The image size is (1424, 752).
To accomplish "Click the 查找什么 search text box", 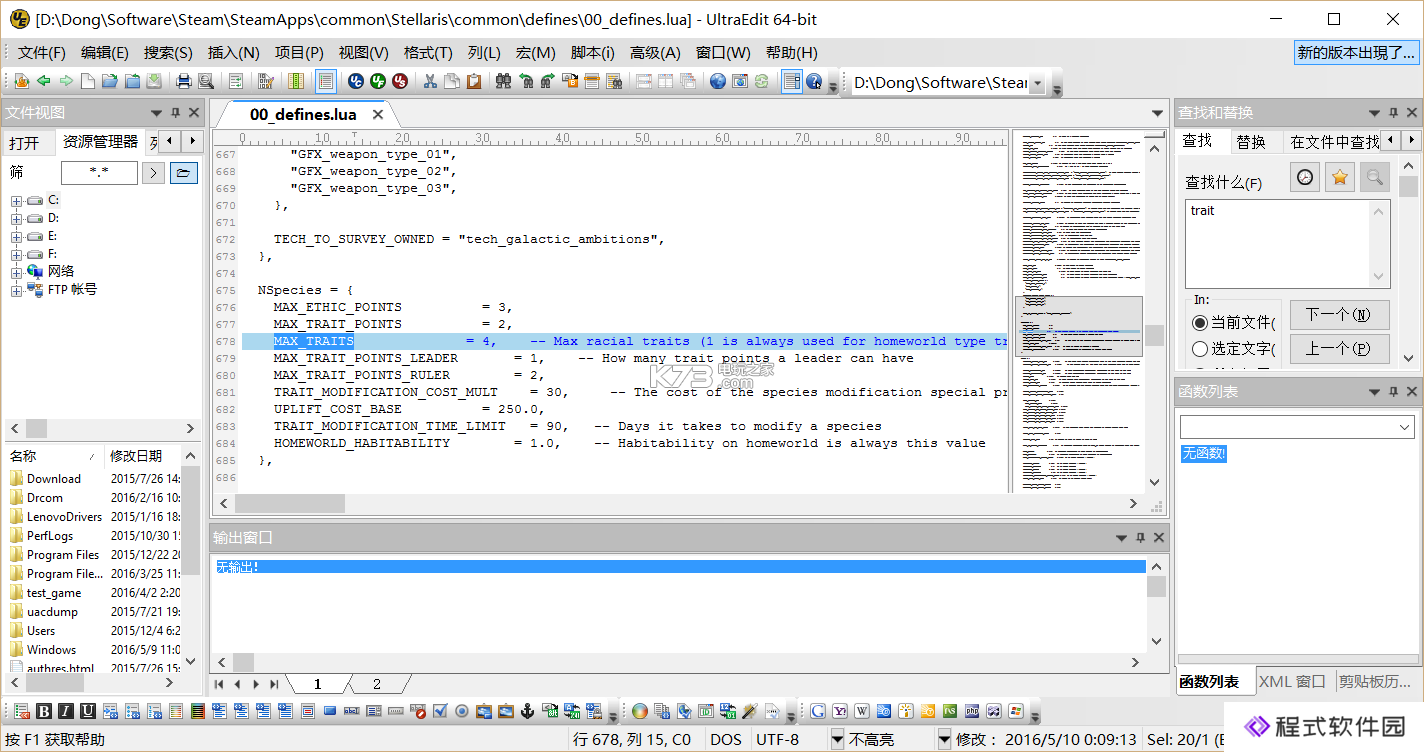I will pos(1287,244).
